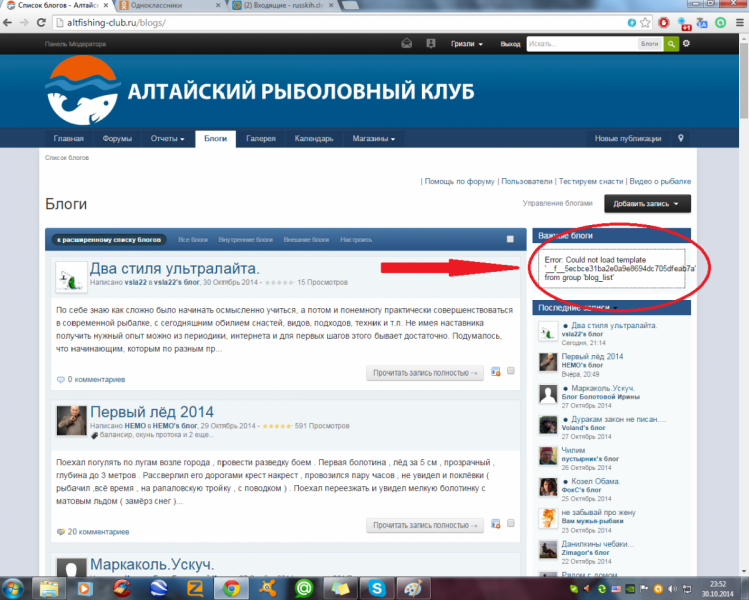
Task: Open Новые публикации link
Action: tap(628, 139)
